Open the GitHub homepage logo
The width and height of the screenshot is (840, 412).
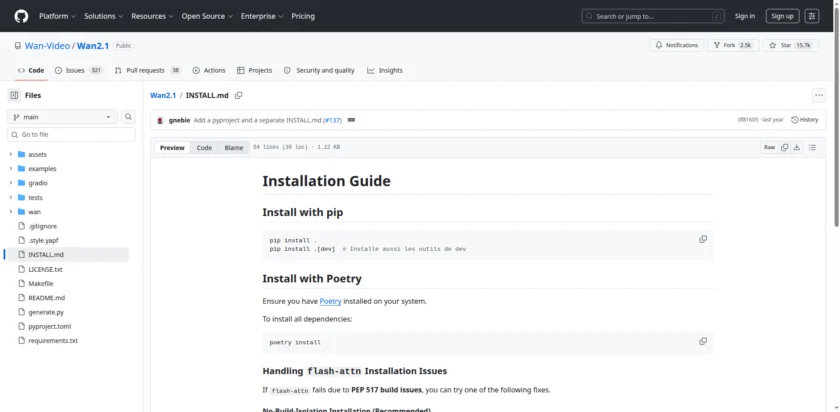pos(21,16)
